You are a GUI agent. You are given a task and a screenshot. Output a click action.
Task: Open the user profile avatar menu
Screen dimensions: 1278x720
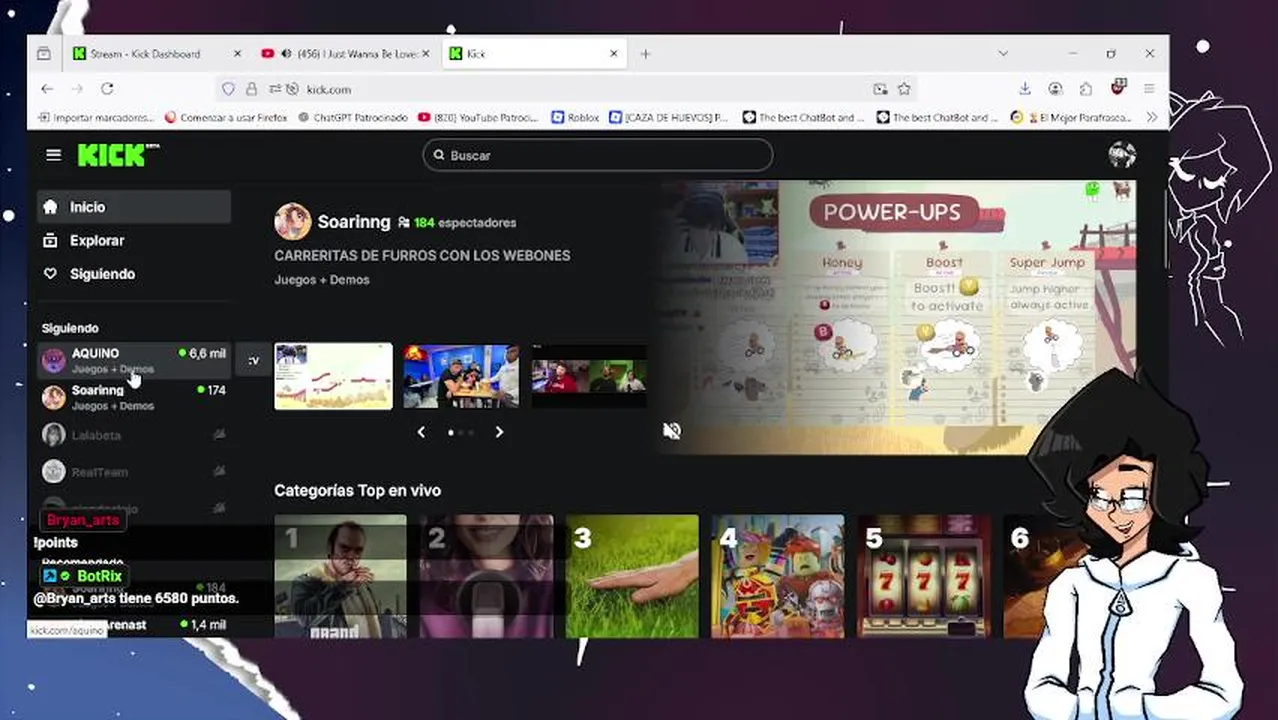(x=1122, y=155)
